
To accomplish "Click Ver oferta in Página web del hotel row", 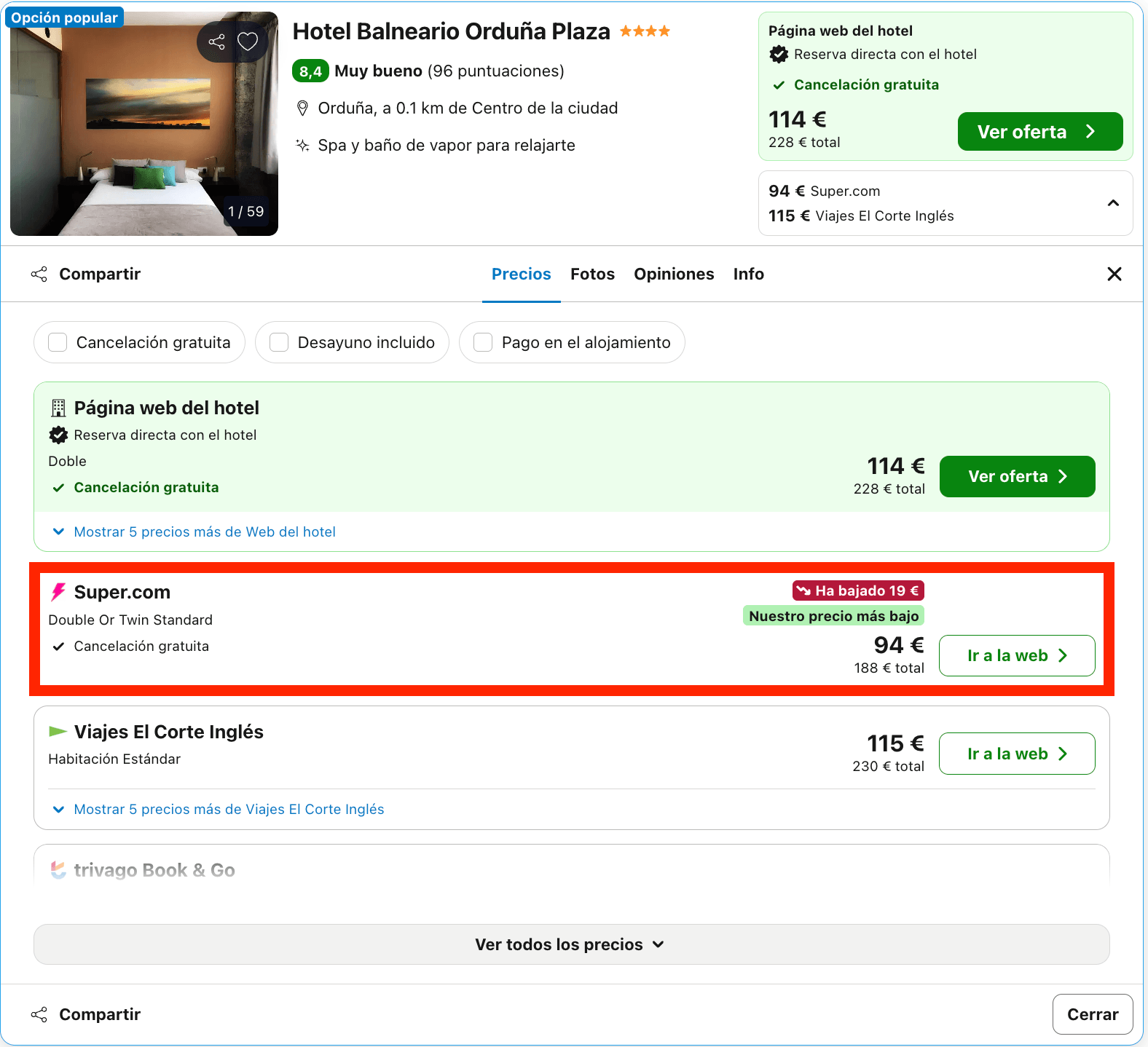I will point(1018,477).
